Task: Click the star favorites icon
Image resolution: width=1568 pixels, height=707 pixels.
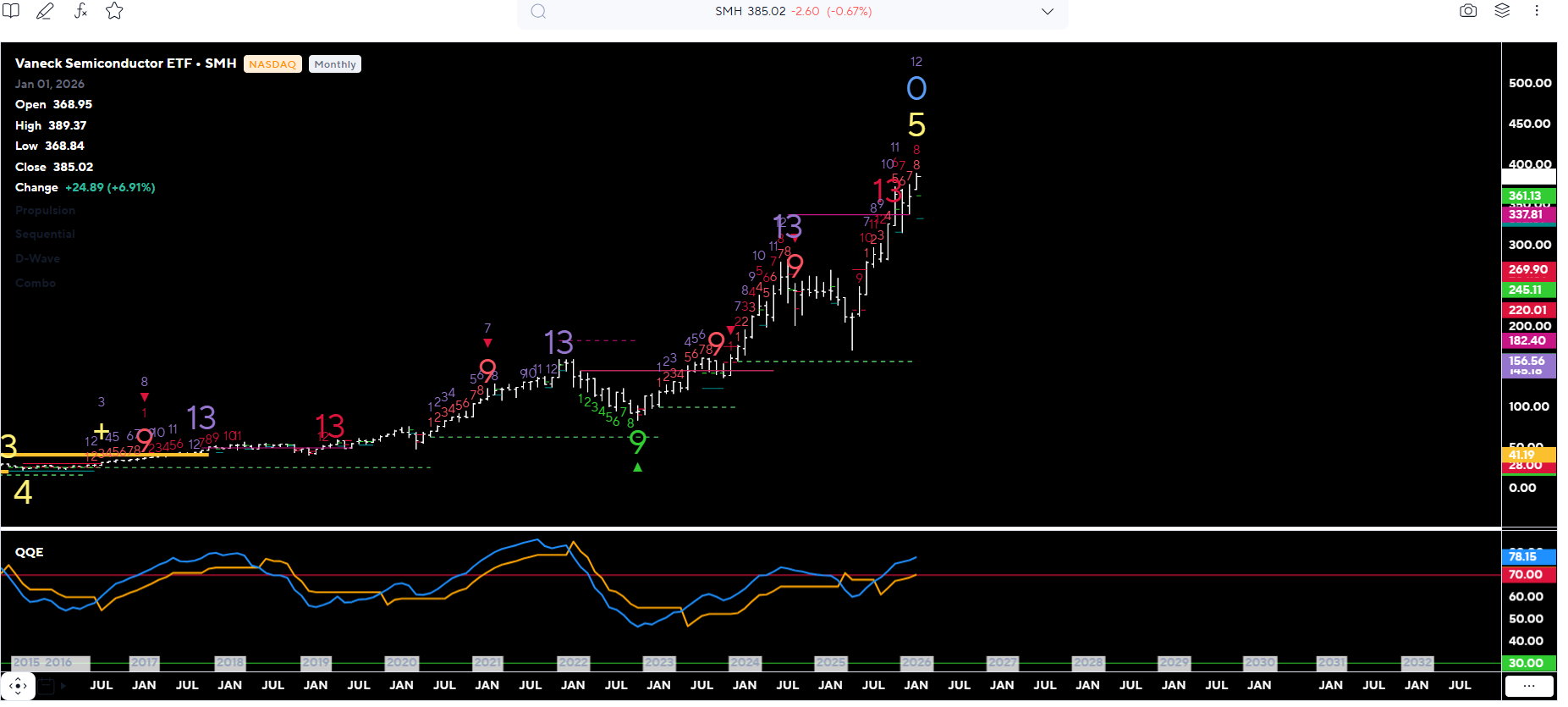Action: coord(114,11)
